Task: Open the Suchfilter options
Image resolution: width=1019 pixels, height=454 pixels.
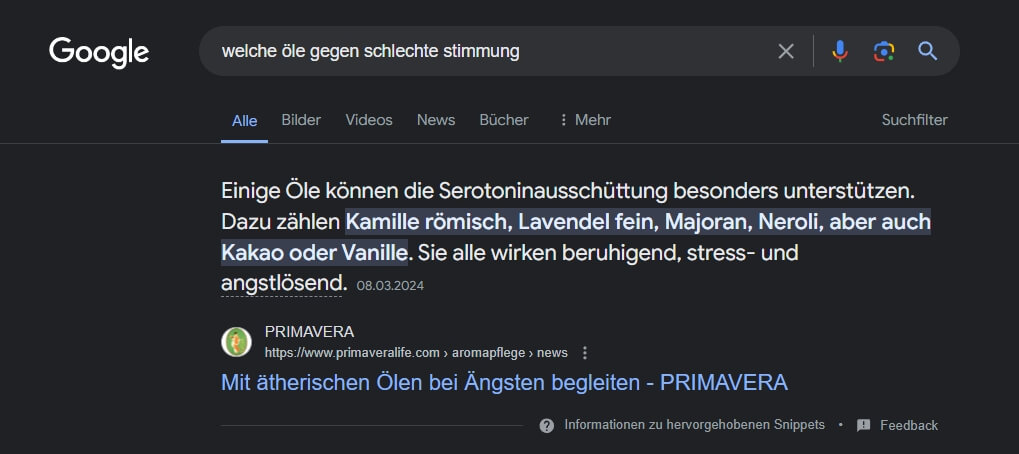Action: [x=914, y=120]
